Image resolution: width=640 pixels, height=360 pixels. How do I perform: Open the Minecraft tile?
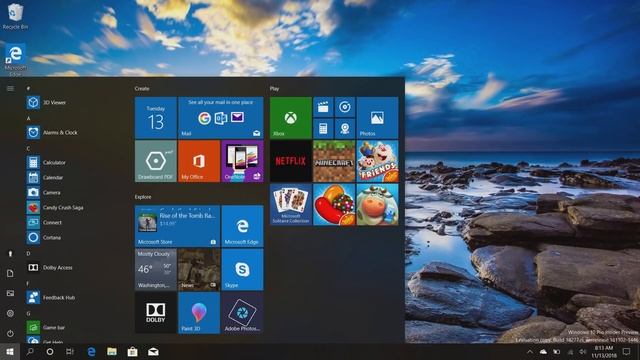pos(334,161)
